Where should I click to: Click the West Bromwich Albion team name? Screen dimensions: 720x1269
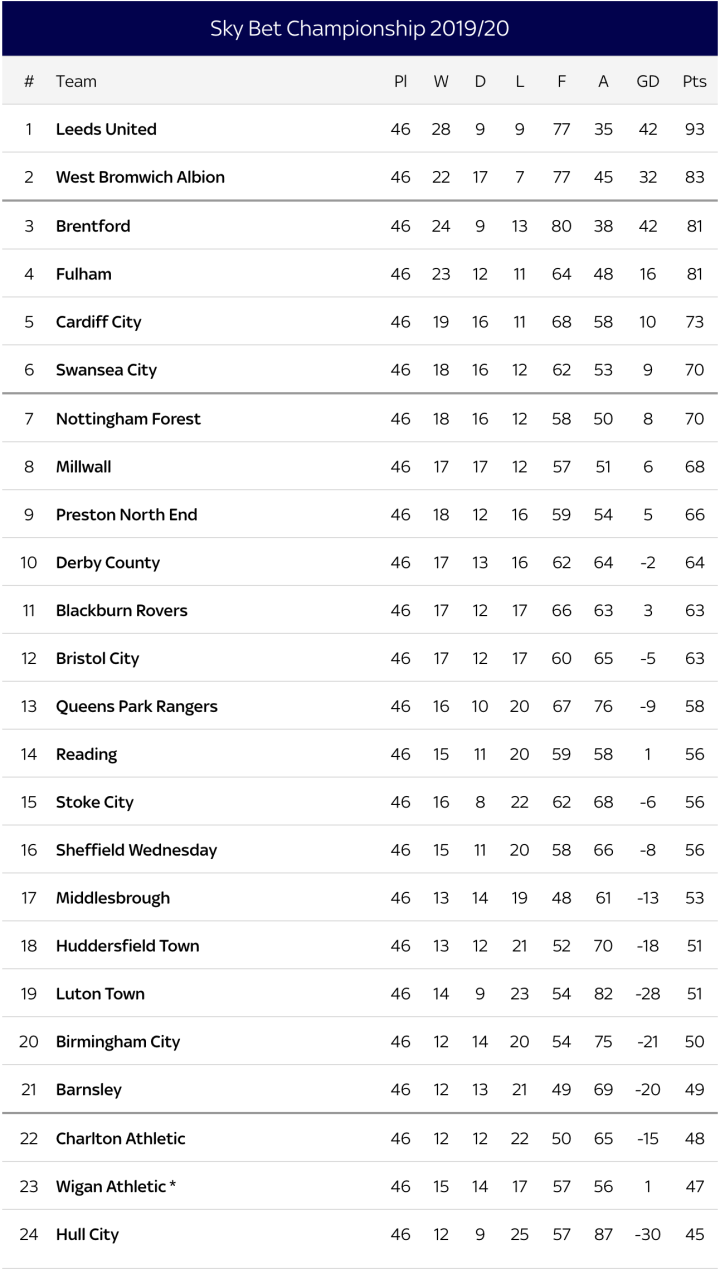click(140, 177)
